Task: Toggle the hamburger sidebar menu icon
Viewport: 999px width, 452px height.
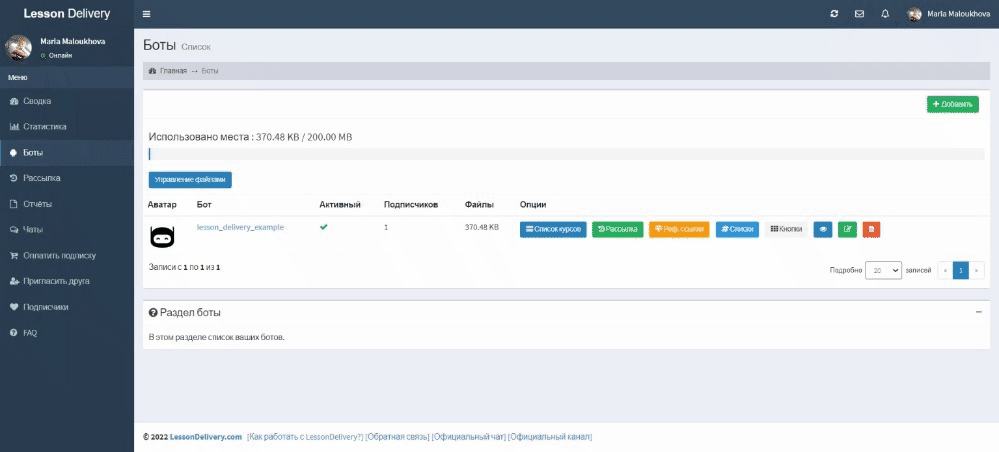Action: click(x=147, y=14)
